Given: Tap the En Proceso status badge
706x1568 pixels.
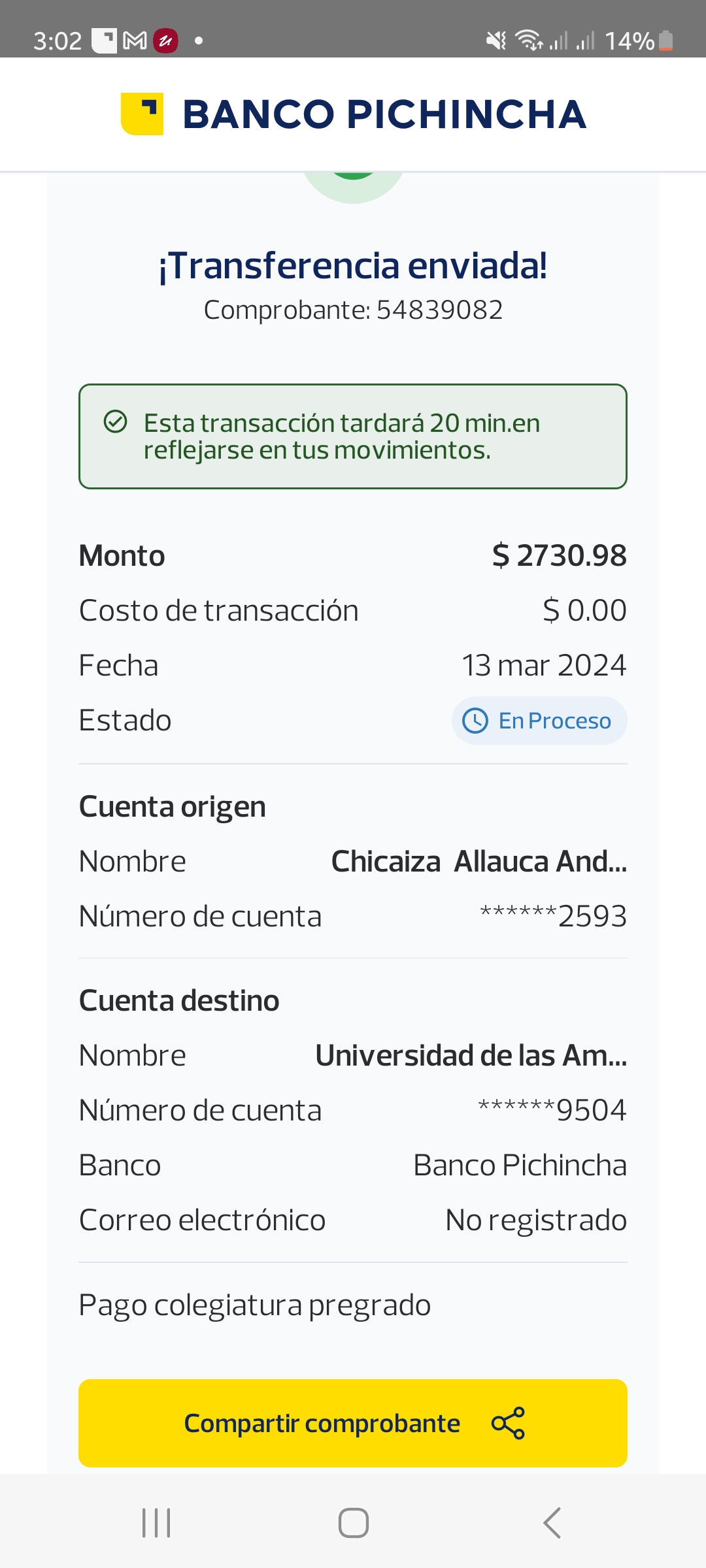Looking at the screenshot, I should click(x=539, y=721).
